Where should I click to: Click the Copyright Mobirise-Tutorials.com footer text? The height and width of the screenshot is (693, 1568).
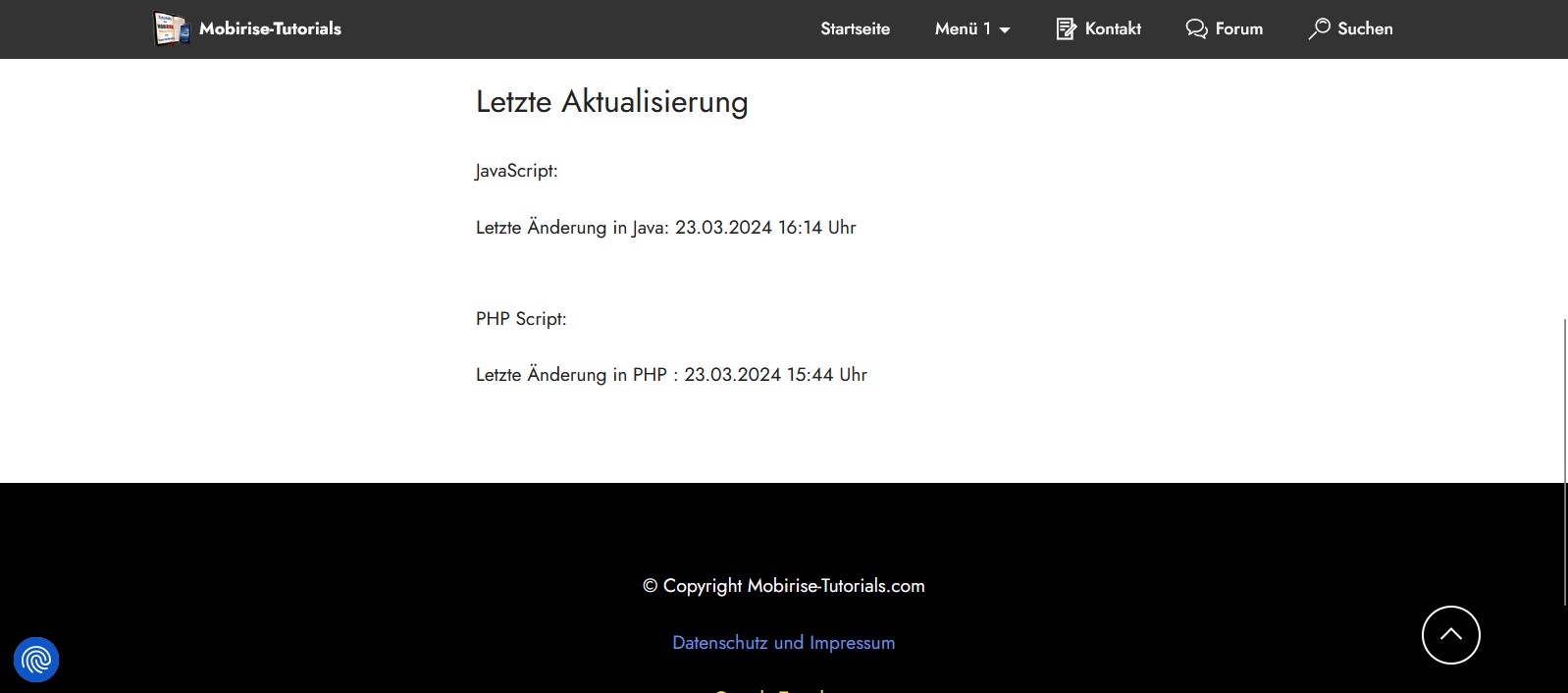point(783,586)
